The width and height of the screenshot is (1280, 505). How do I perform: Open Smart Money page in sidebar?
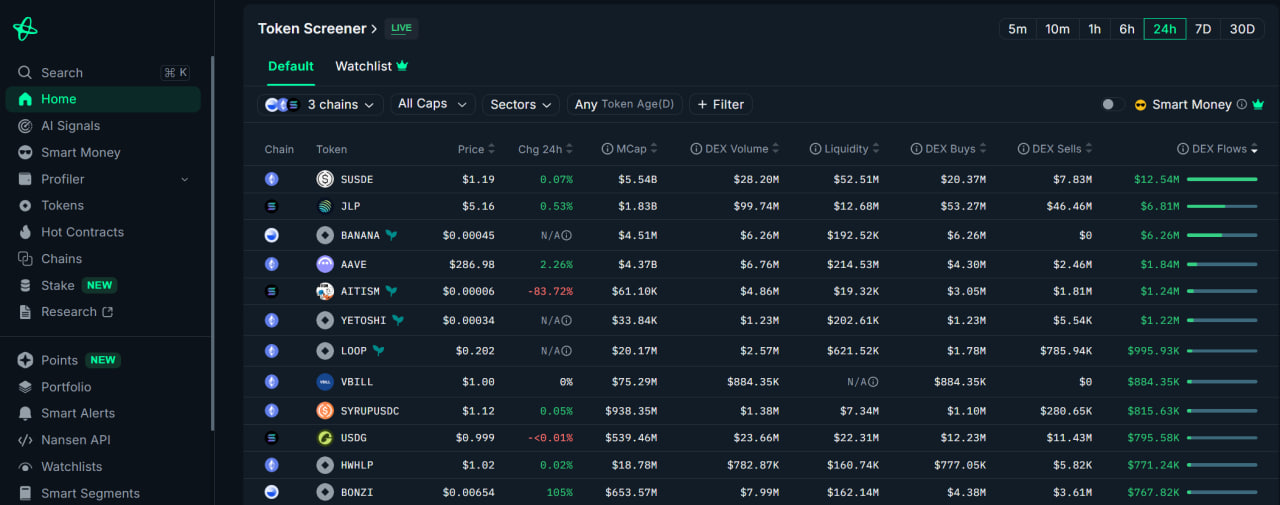[x=80, y=152]
